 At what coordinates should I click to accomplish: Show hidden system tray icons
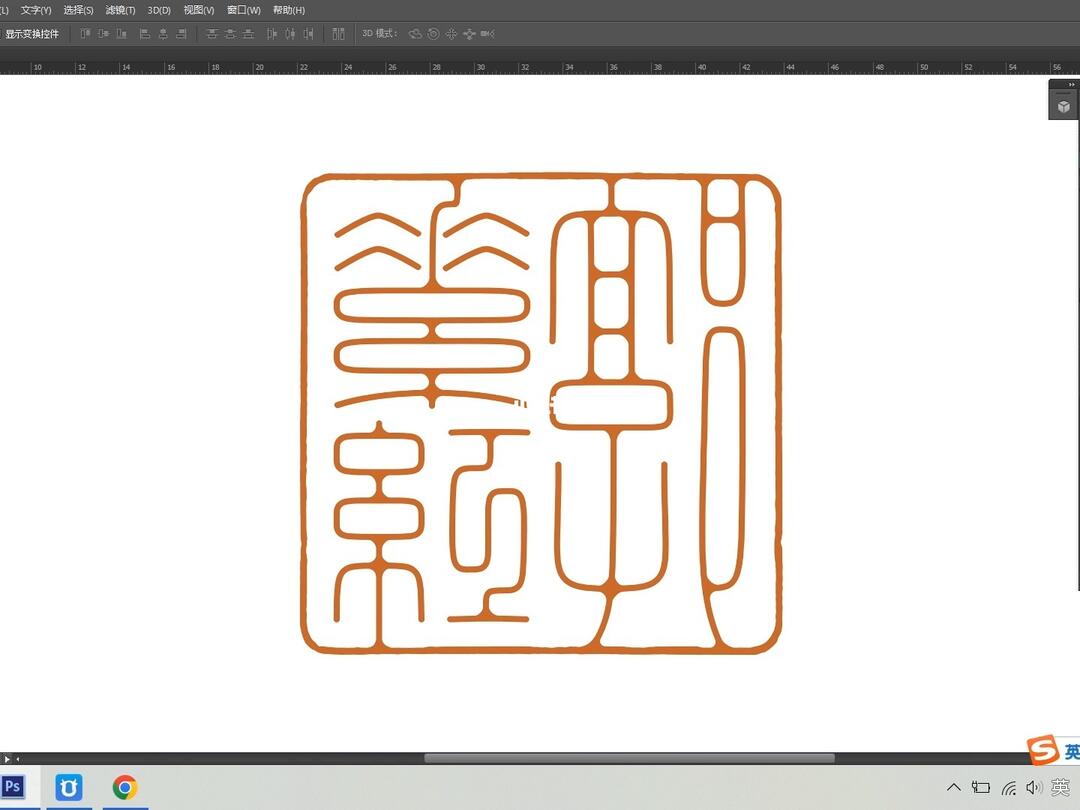coord(953,788)
